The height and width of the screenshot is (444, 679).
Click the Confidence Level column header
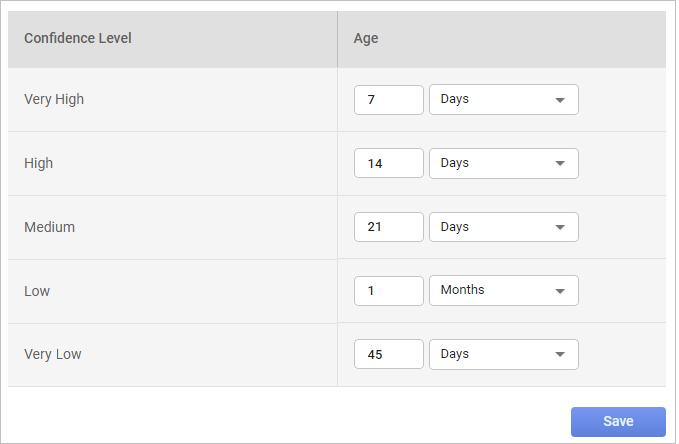(78, 39)
